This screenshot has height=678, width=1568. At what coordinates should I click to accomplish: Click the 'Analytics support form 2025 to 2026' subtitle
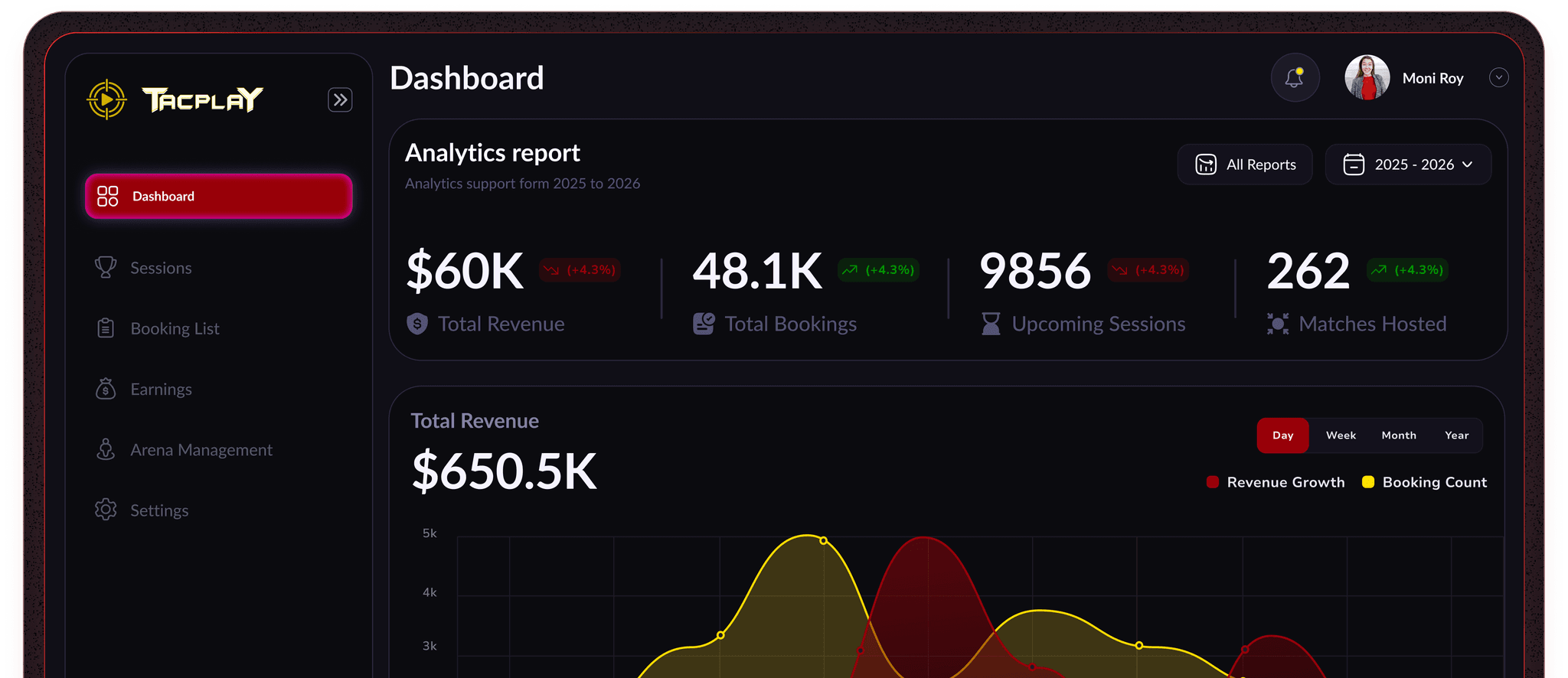[522, 184]
